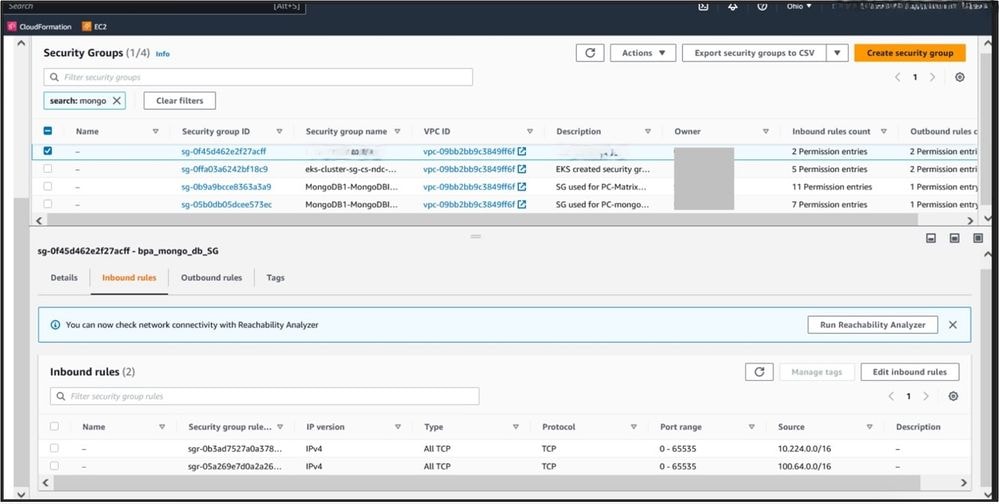Open the Actions dropdown
999x504 pixels.
coord(643,53)
